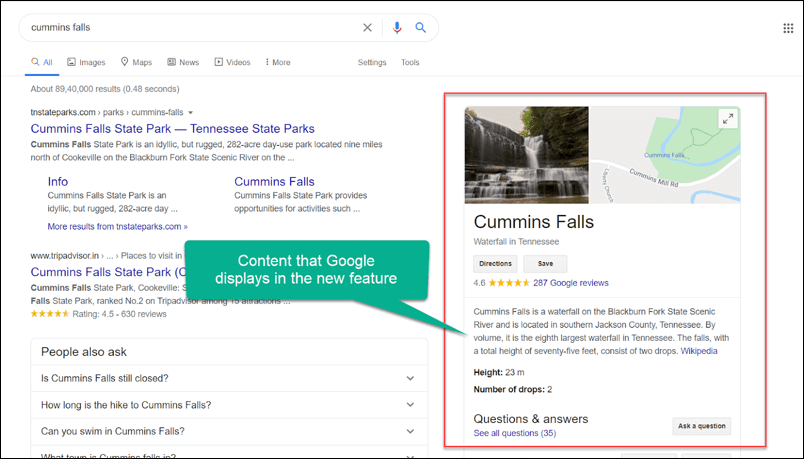See all questions (35)
This screenshot has height=459, width=804.
point(514,433)
